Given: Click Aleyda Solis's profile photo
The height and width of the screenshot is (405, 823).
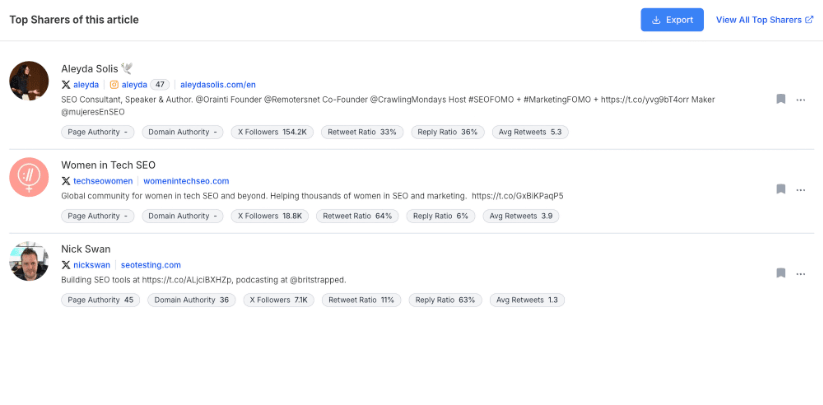Looking at the screenshot, I should 29,81.
